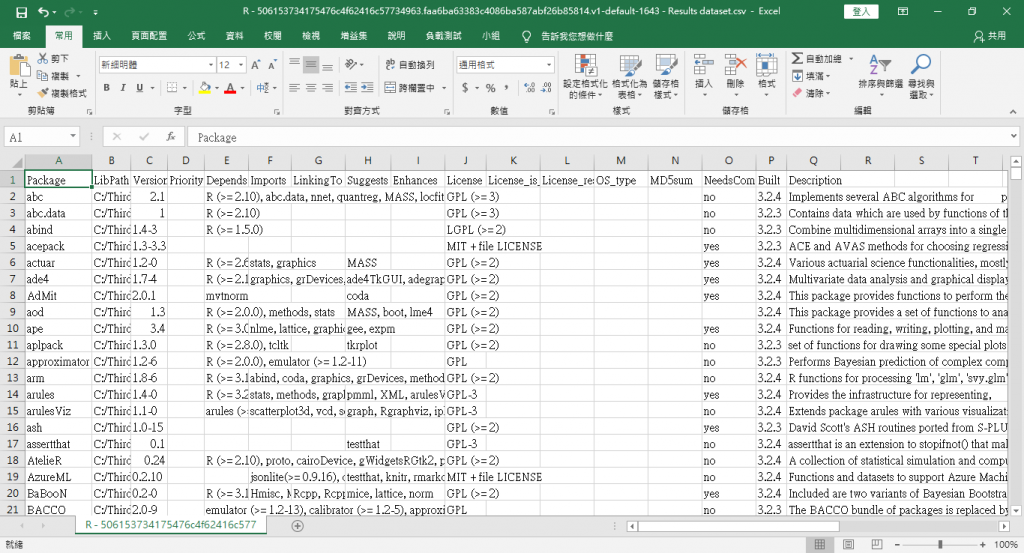
Task: Switch to the Formulas tab
Action: (197, 36)
